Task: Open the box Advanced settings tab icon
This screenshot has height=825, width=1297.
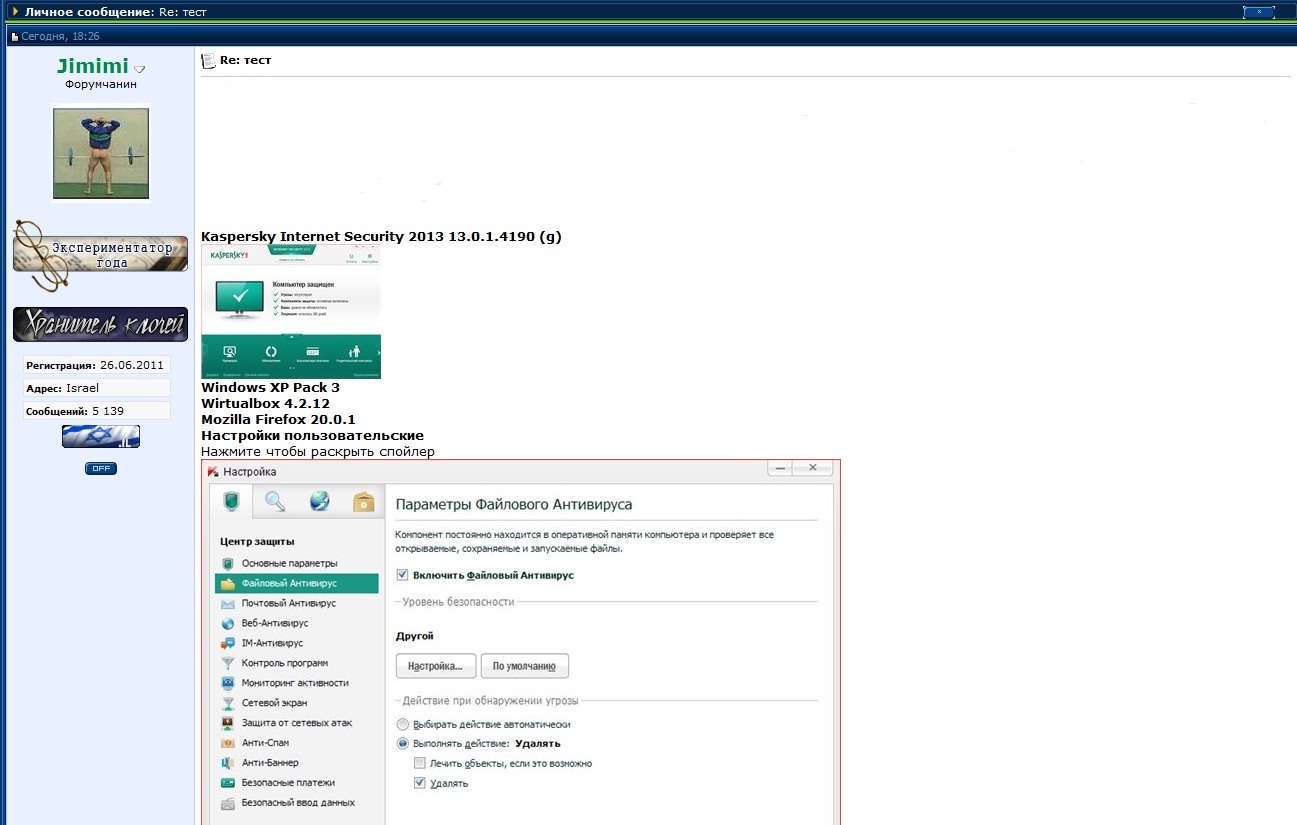Action: click(x=363, y=502)
